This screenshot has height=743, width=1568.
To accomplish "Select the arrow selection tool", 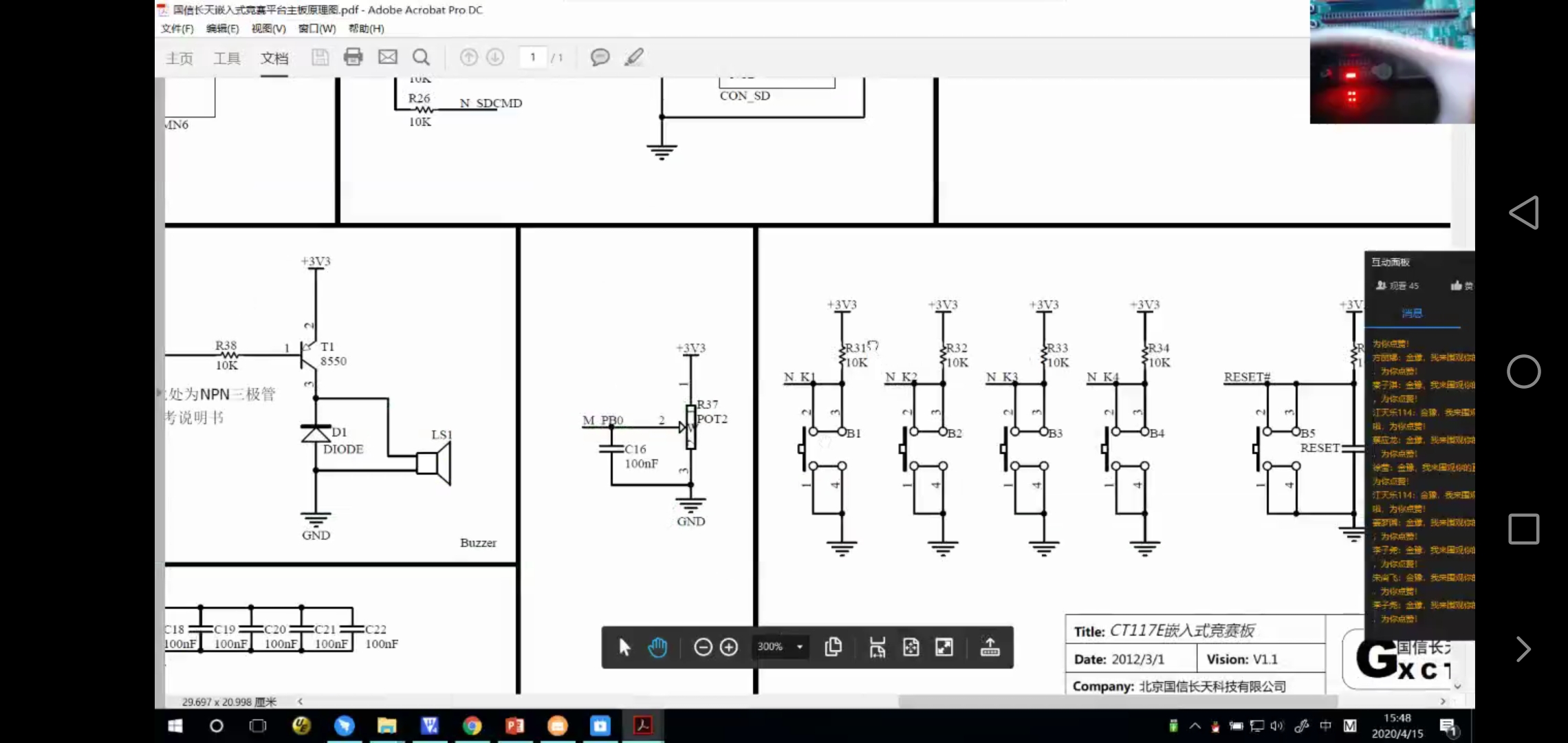I will [624, 647].
